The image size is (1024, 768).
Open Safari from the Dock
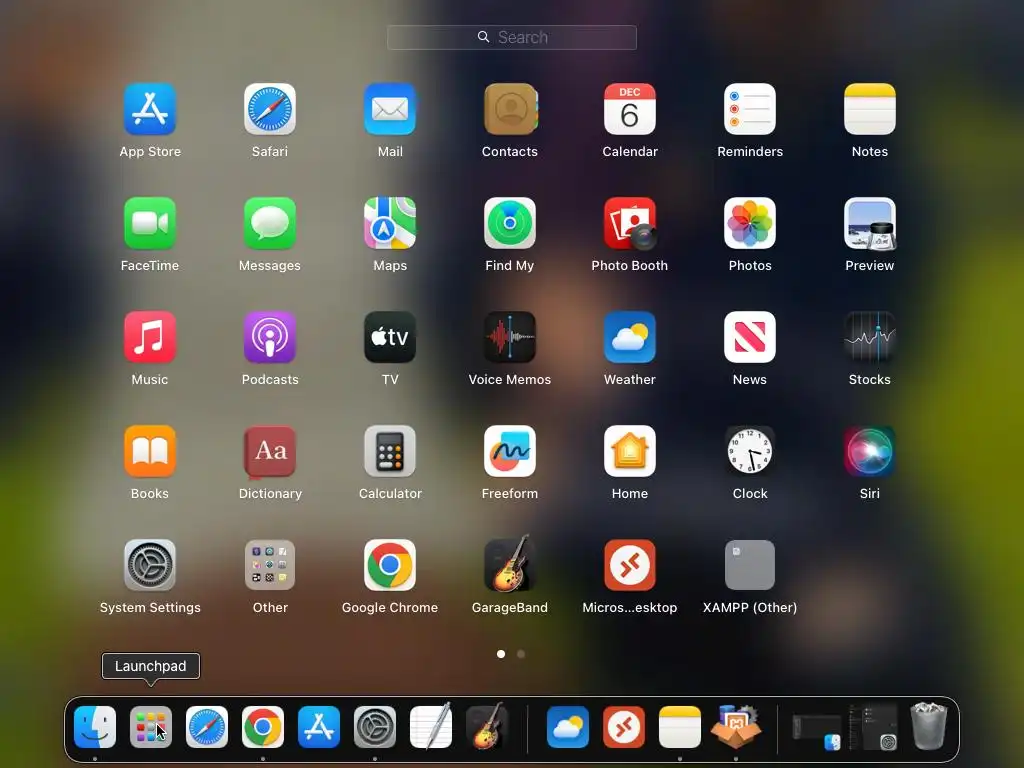click(x=207, y=727)
